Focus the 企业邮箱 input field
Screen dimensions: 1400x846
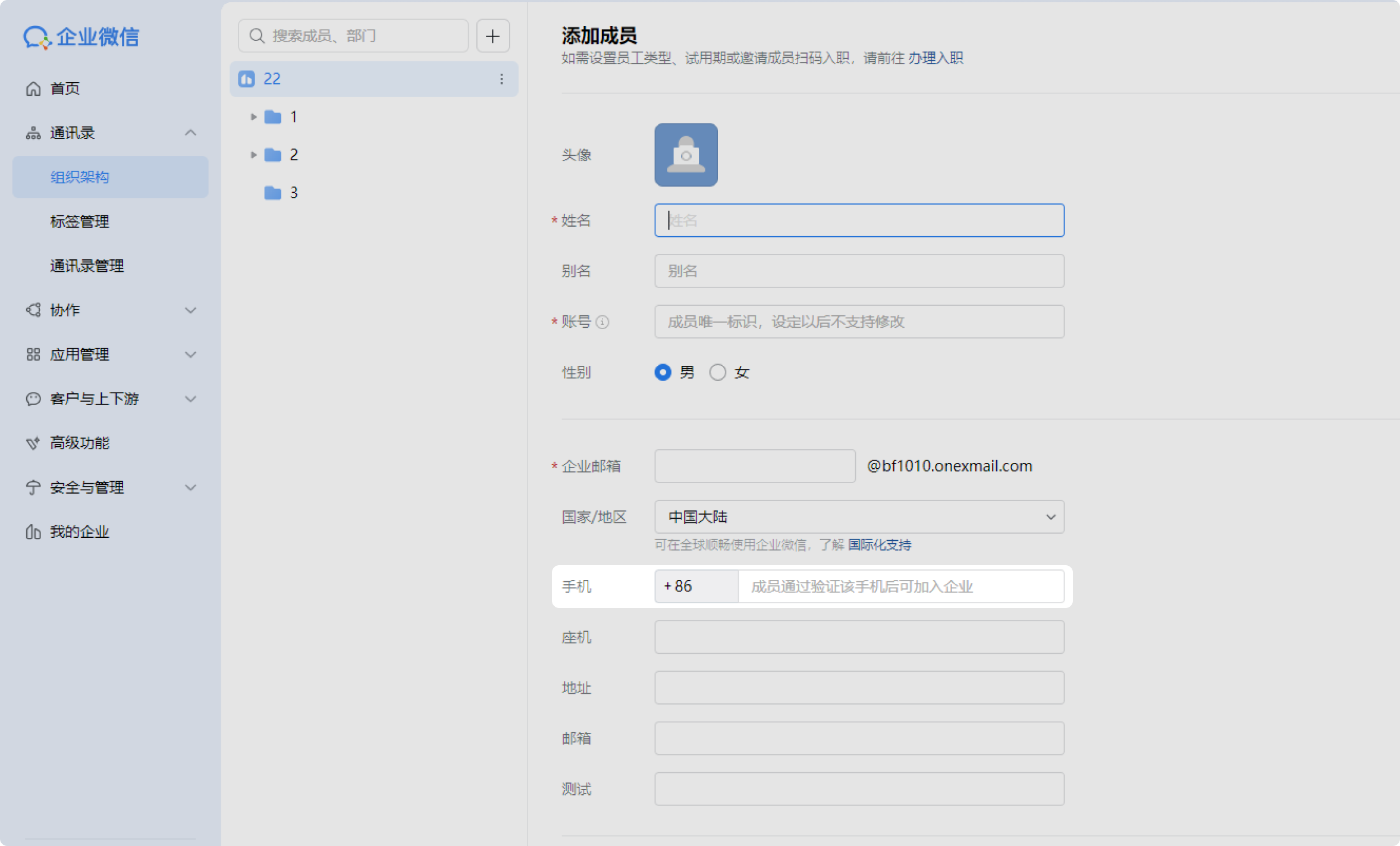coord(755,466)
